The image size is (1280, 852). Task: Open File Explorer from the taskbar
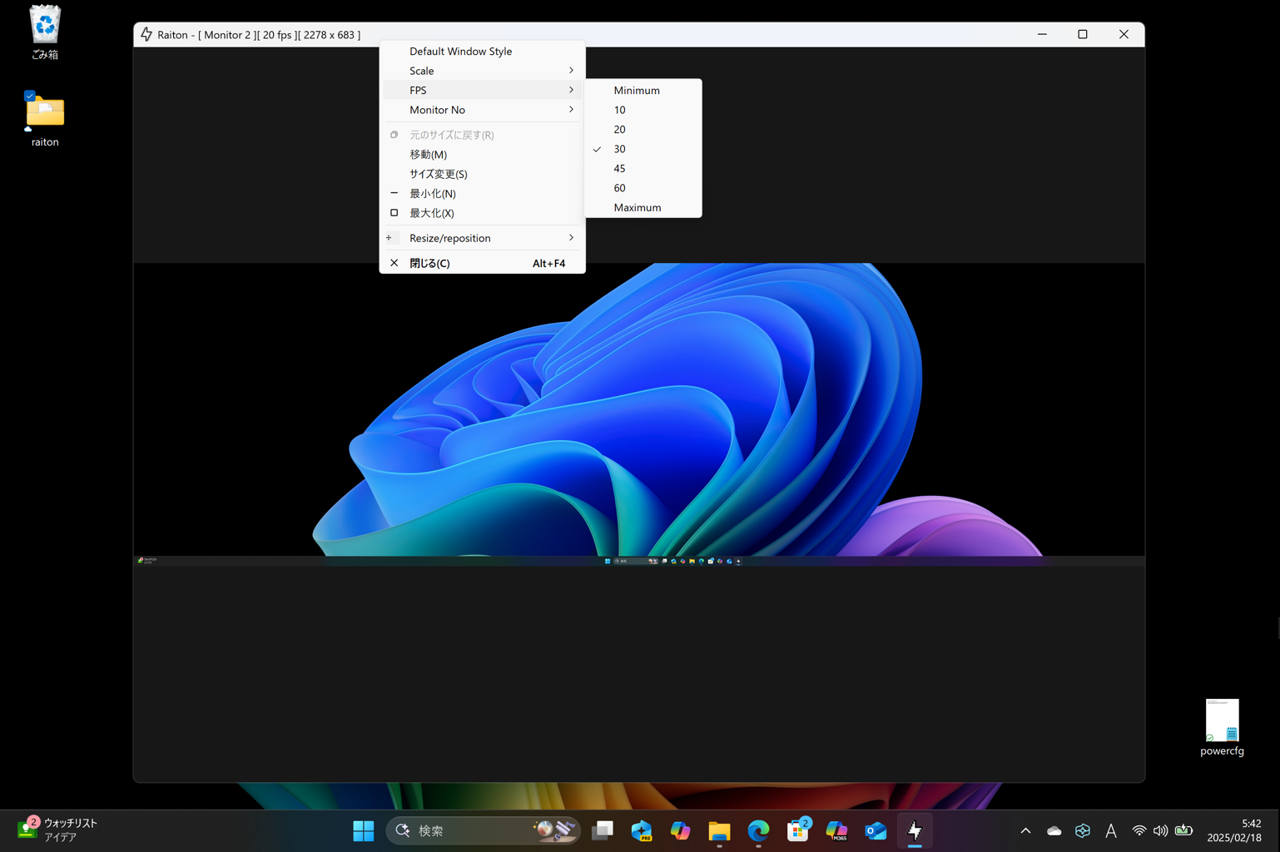719,830
